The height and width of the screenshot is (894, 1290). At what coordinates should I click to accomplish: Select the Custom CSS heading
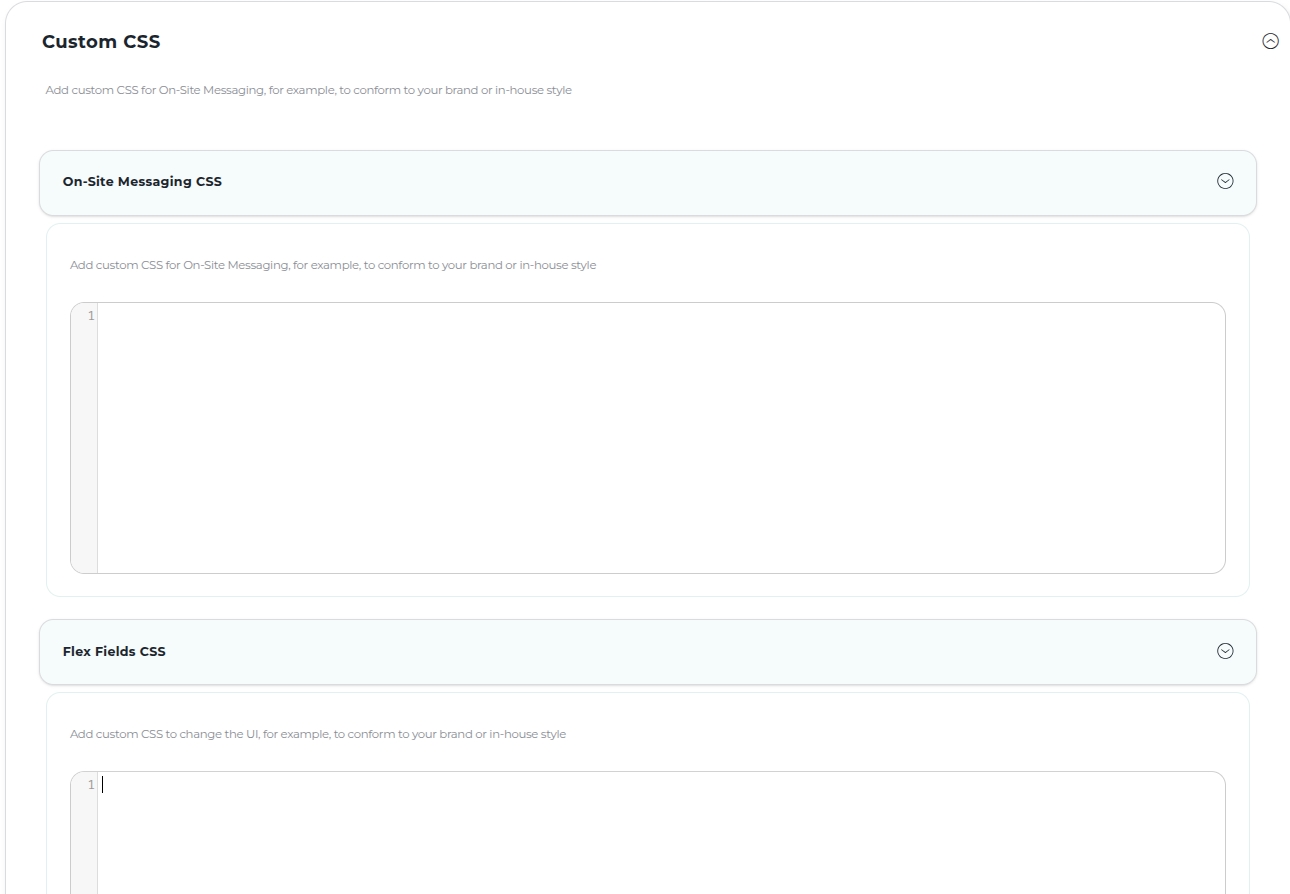coord(101,42)
